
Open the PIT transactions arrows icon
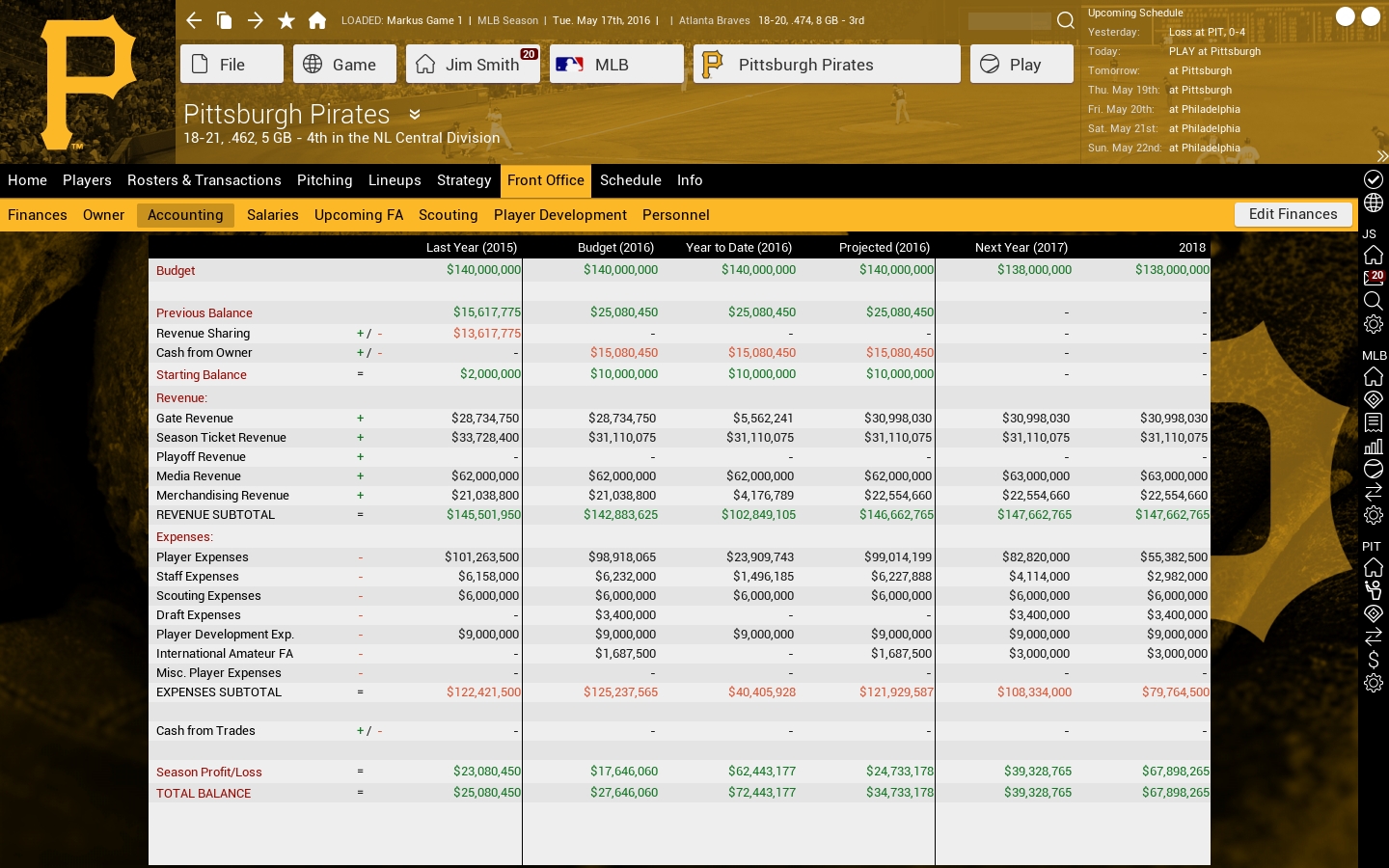tap(1374, 637)
